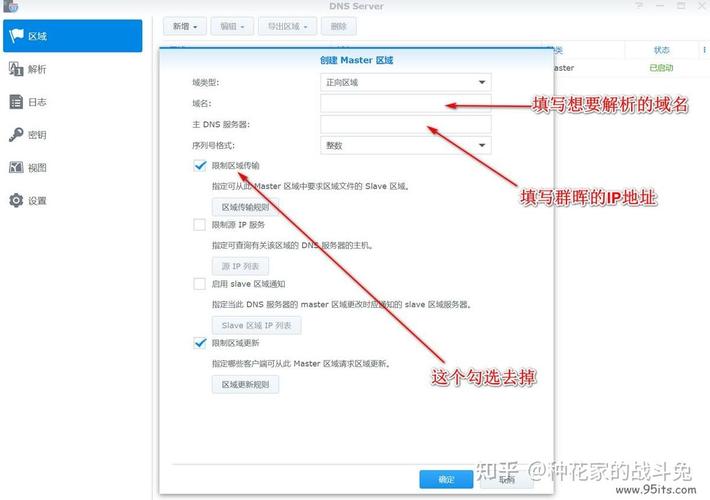
Task: Click the 删除 toolbar button
Action: point(338,26)
